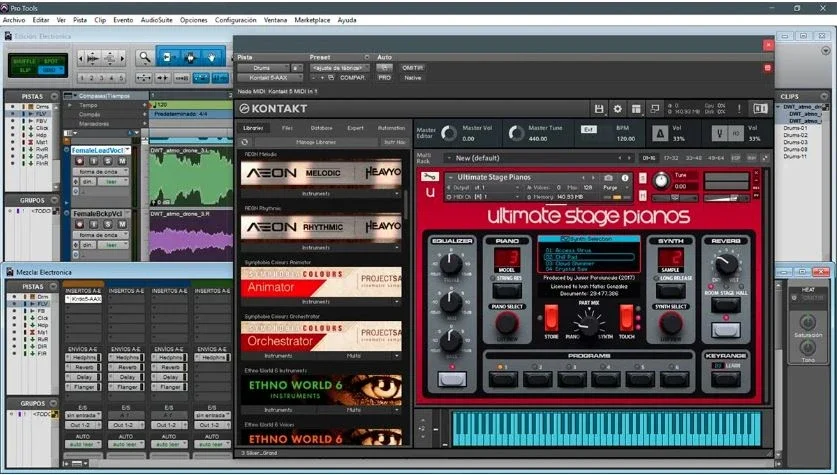Mute the FemaleBckpVcl track
The height and width of the screenshot is (475, 837).
(x=122, y=225)
